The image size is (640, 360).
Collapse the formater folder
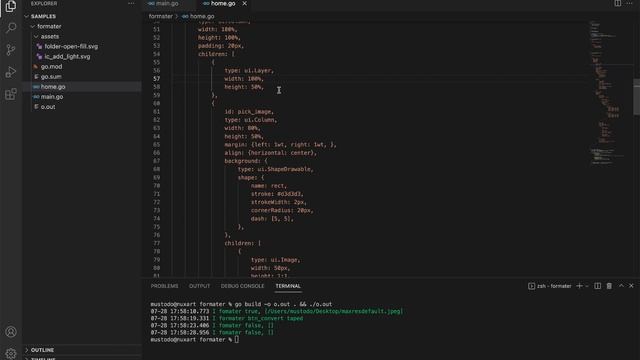(49, 26)
